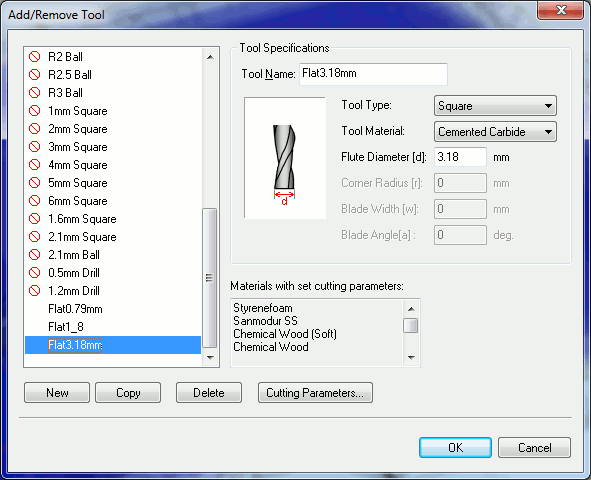This screenshot has height=480, width=591.
Task: Click the end mill tool preview image
Action: point(285,157)
